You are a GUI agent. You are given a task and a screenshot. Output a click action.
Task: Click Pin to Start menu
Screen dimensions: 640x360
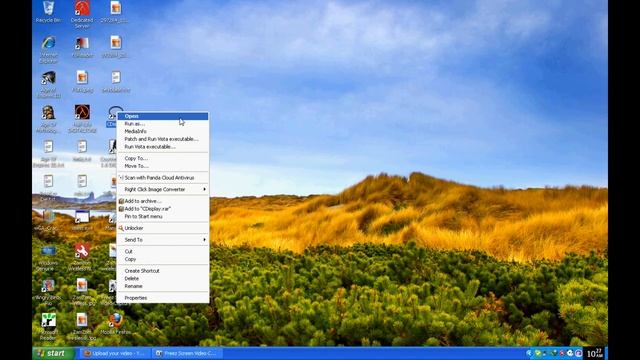tap(163, 216)
